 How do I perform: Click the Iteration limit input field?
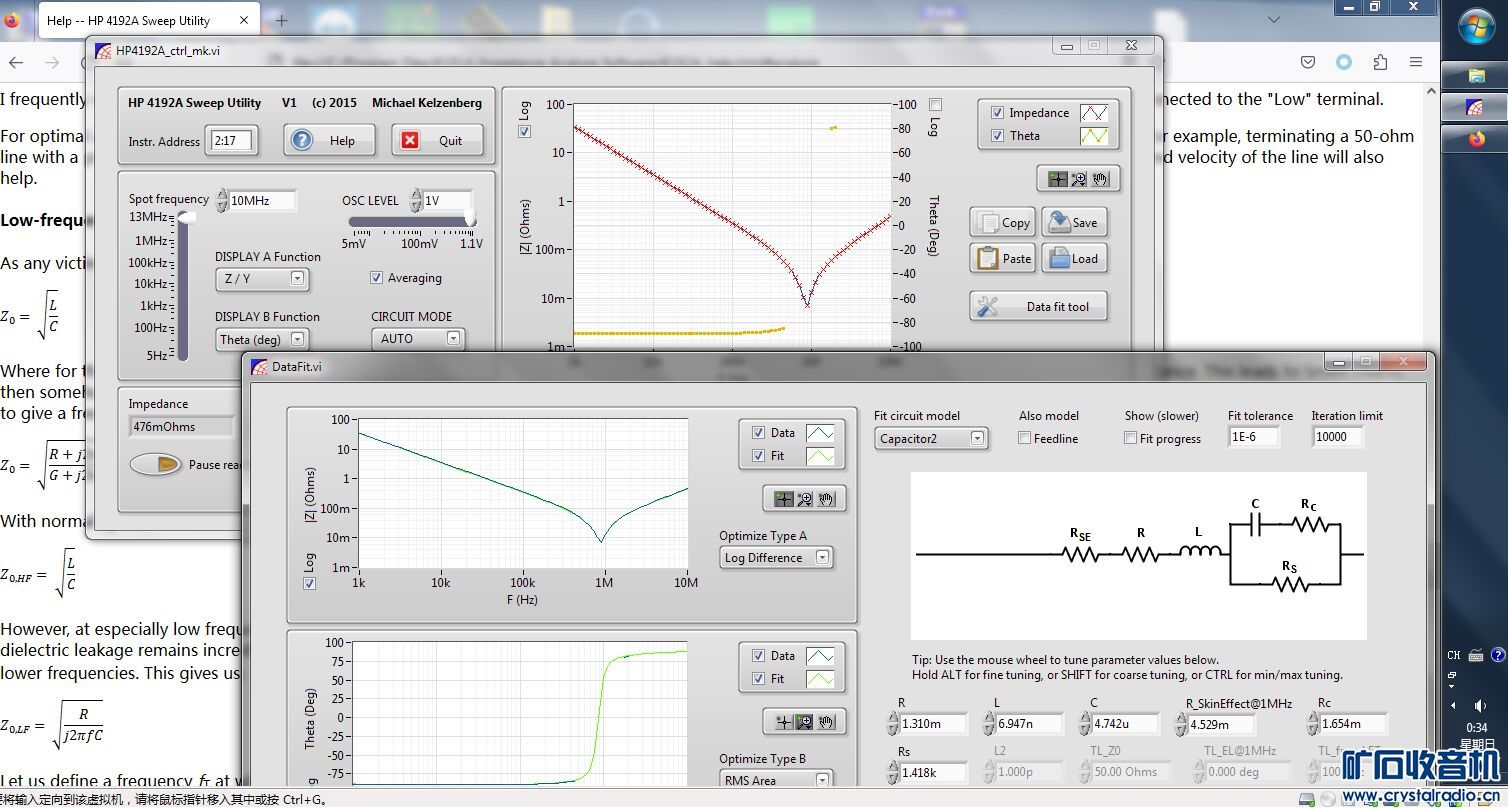(1337, 437)
